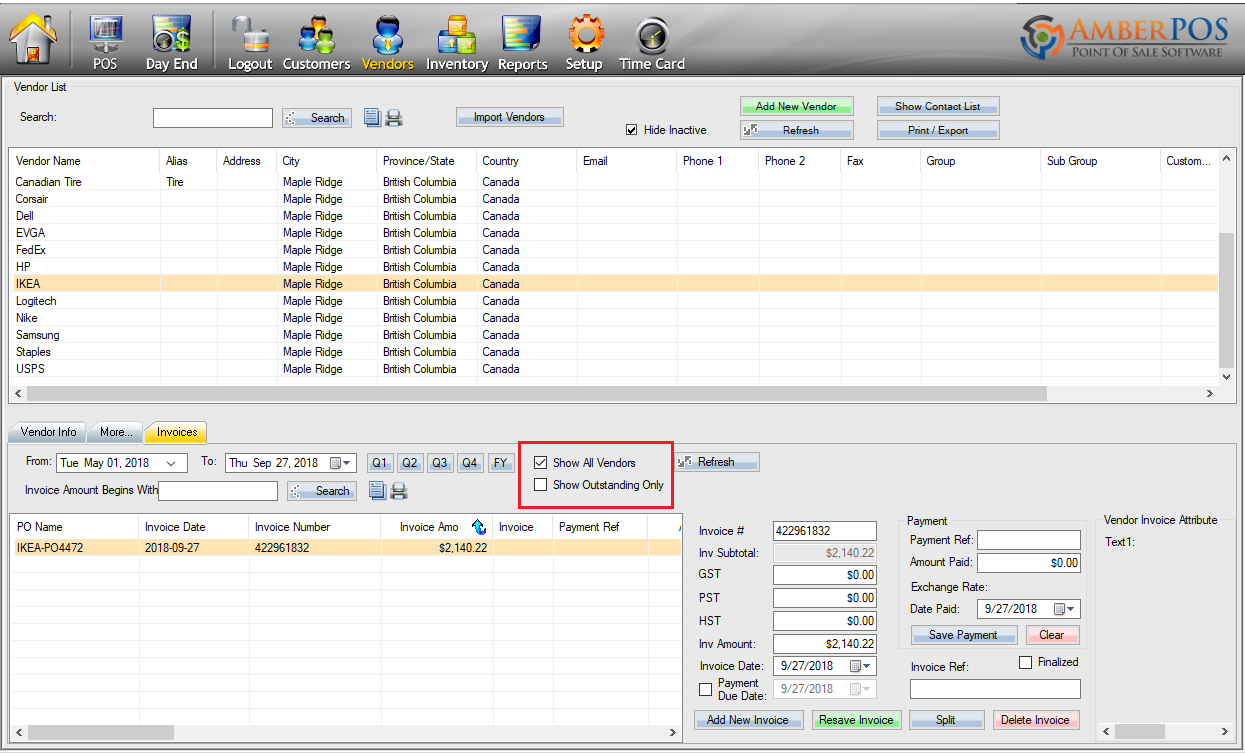This screenshot has height=753, width=1245.
Task: Click the Resave Invoice button
Action: pyautogui.click(x=856, y=720)
